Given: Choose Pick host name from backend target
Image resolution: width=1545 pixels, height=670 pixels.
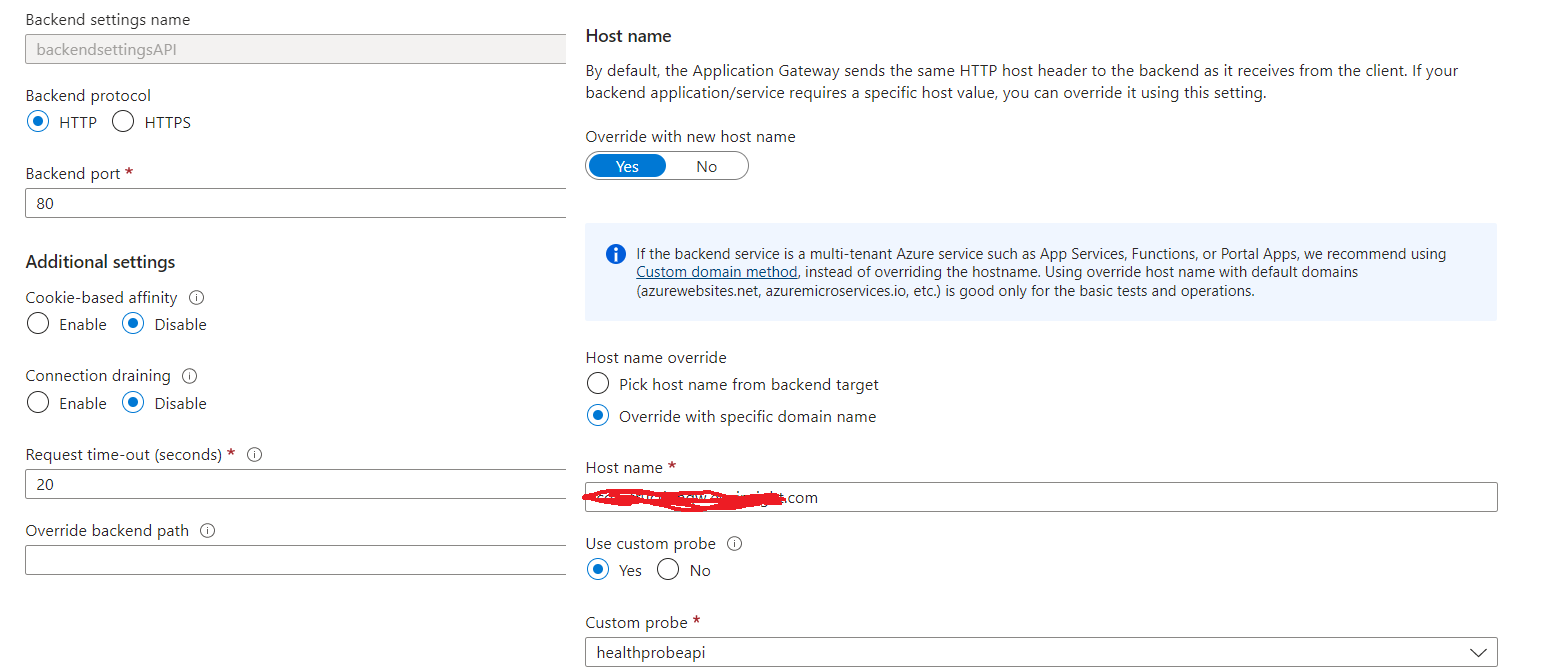Looking at the screenshot, I should [x=598, y=384].
